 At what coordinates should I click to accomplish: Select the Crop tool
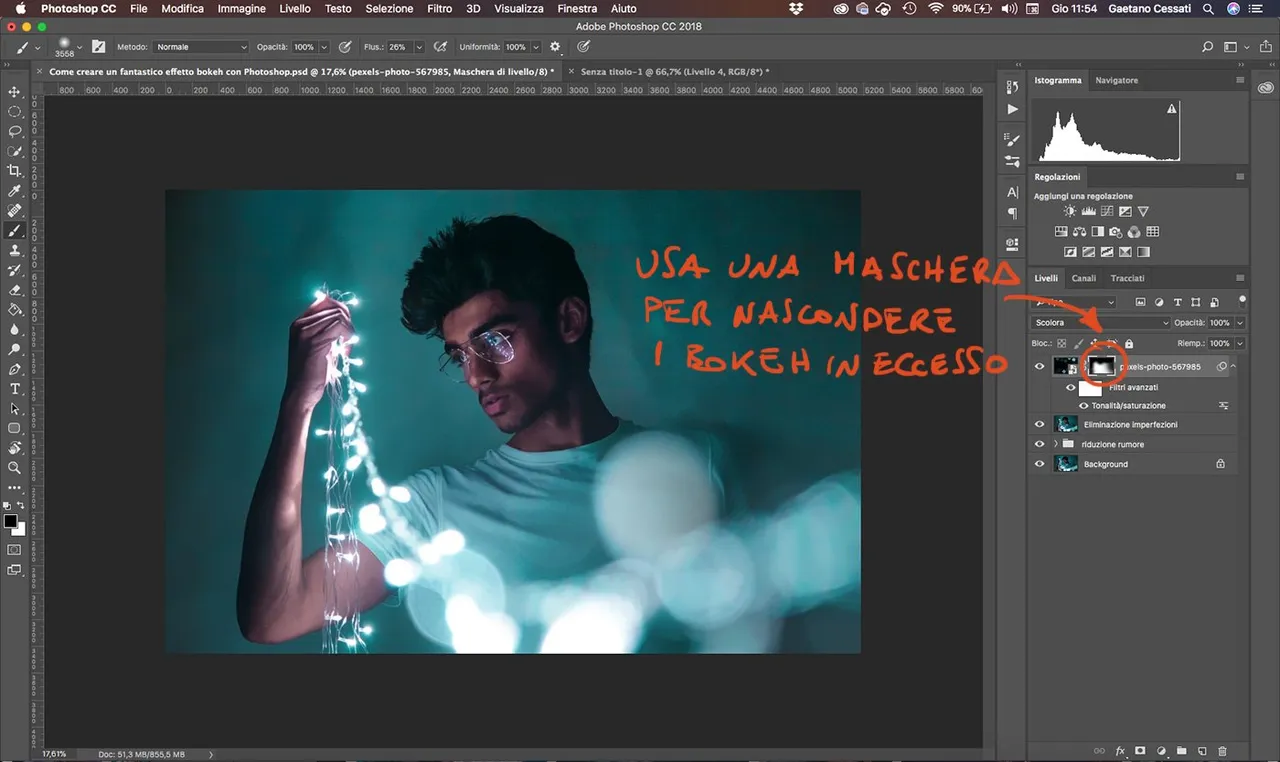click(x=15, y=171)
